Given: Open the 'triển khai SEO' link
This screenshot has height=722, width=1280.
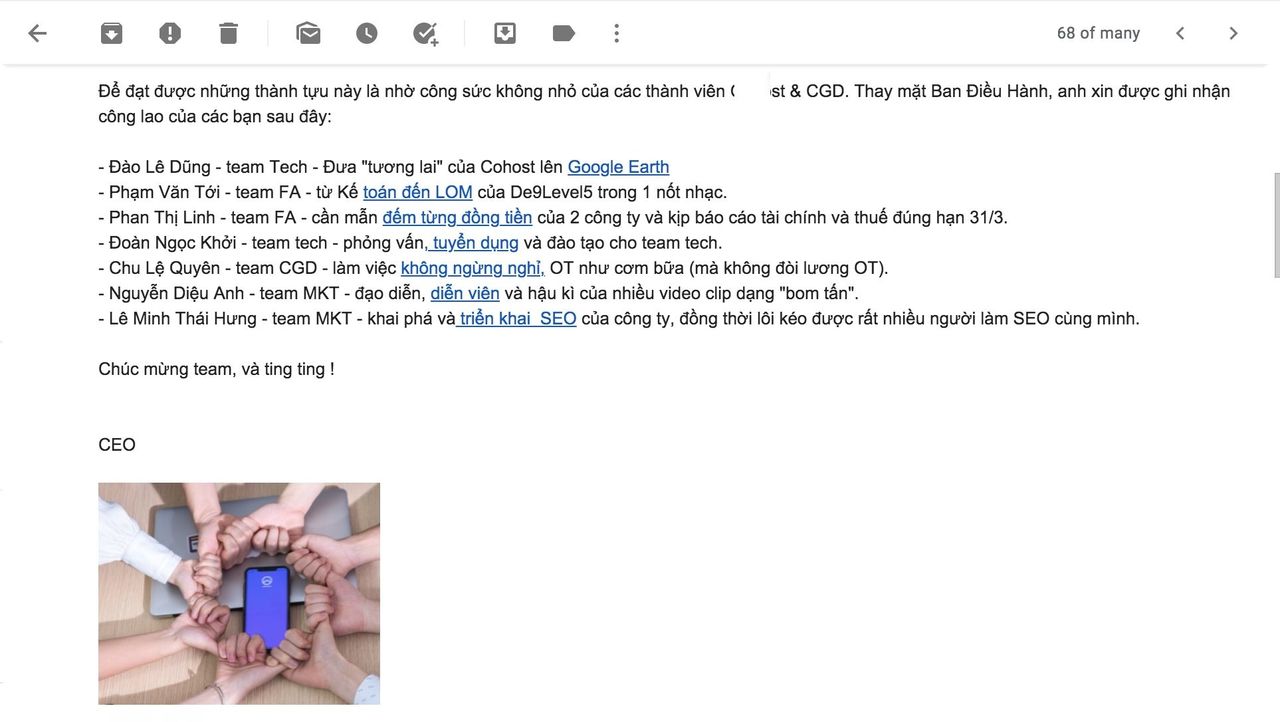Looking at the screenshot, I should pyautogui.click(x=516, y=318).
